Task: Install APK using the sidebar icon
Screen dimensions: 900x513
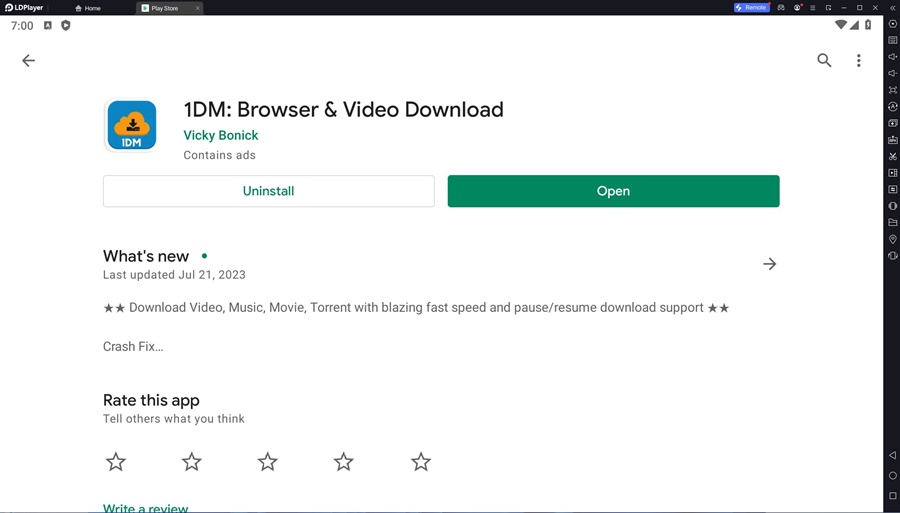Action: pyautogui.click(x=893, y=139)
